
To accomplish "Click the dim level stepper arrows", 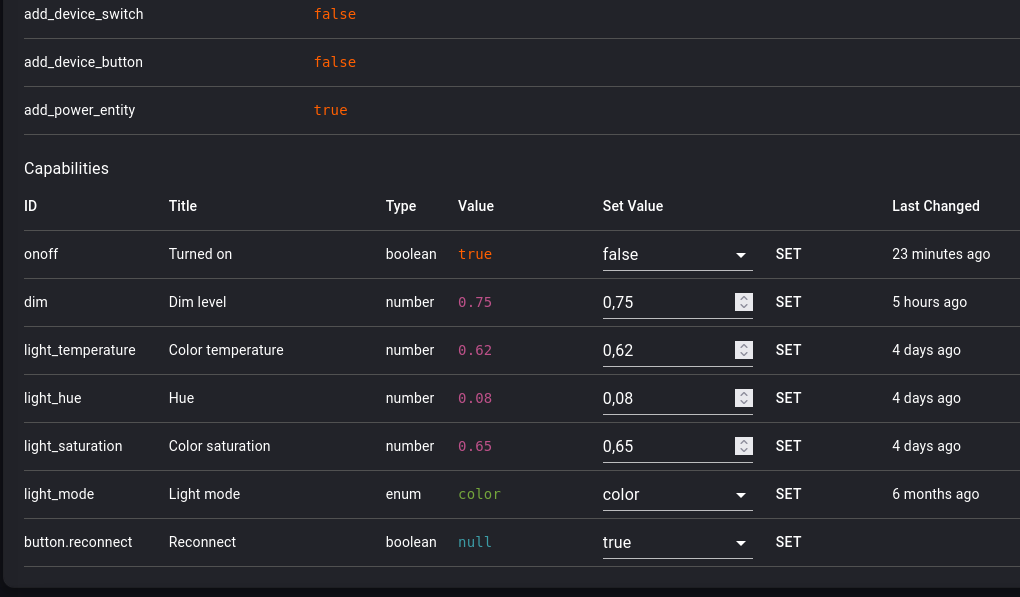I will pos(743,303).
